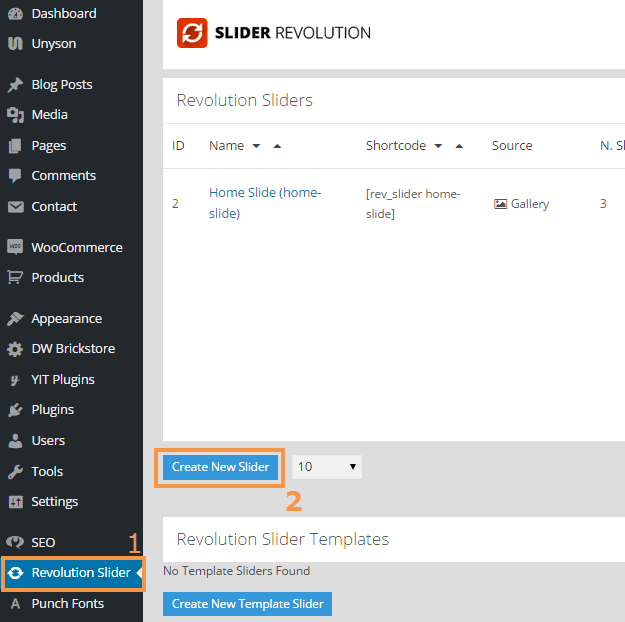
Task: Click the Products cart icon
Action: pyautogui.click(x=15, y=278)
